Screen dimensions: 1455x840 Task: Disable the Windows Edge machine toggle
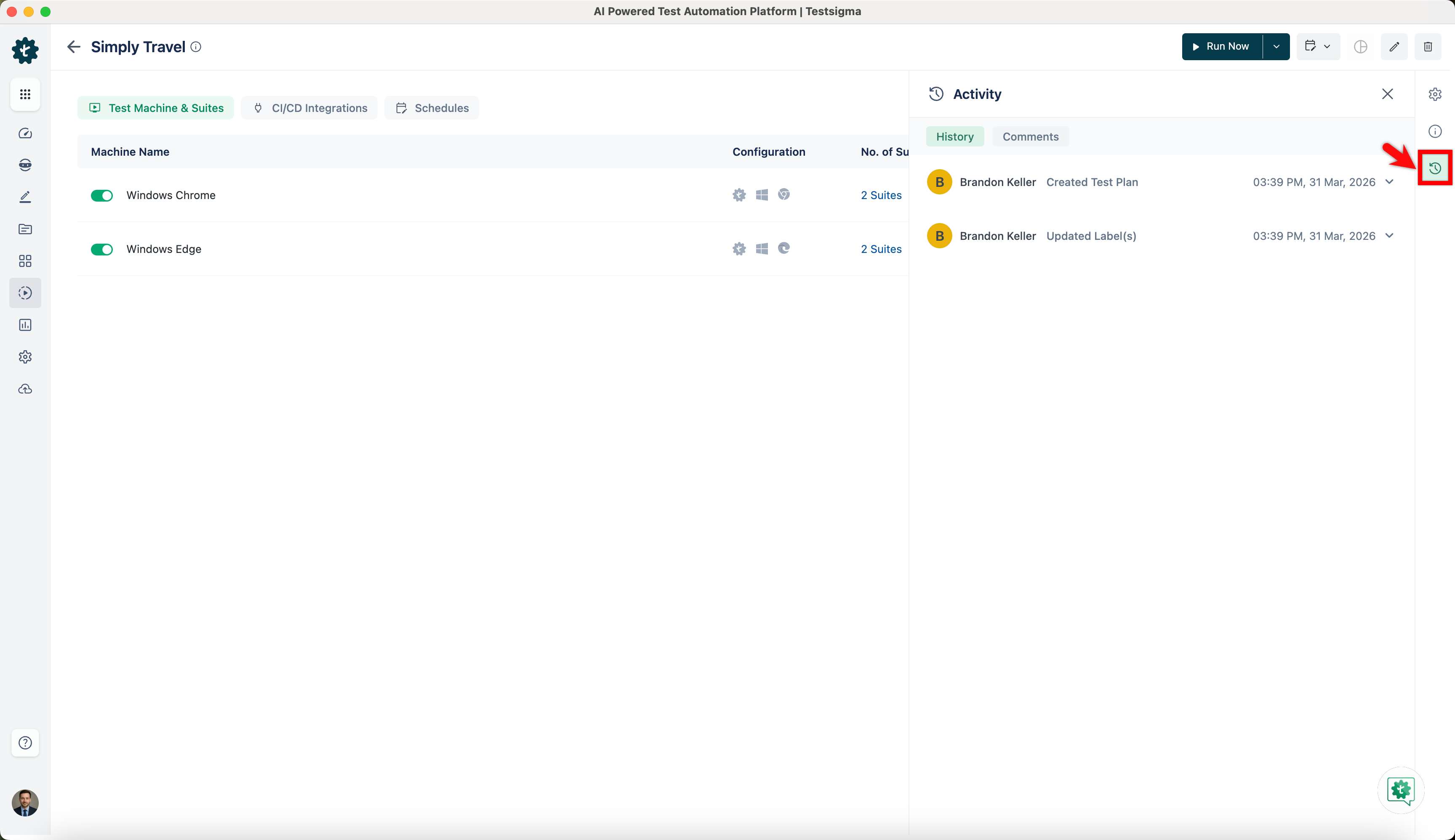[101, 249]
